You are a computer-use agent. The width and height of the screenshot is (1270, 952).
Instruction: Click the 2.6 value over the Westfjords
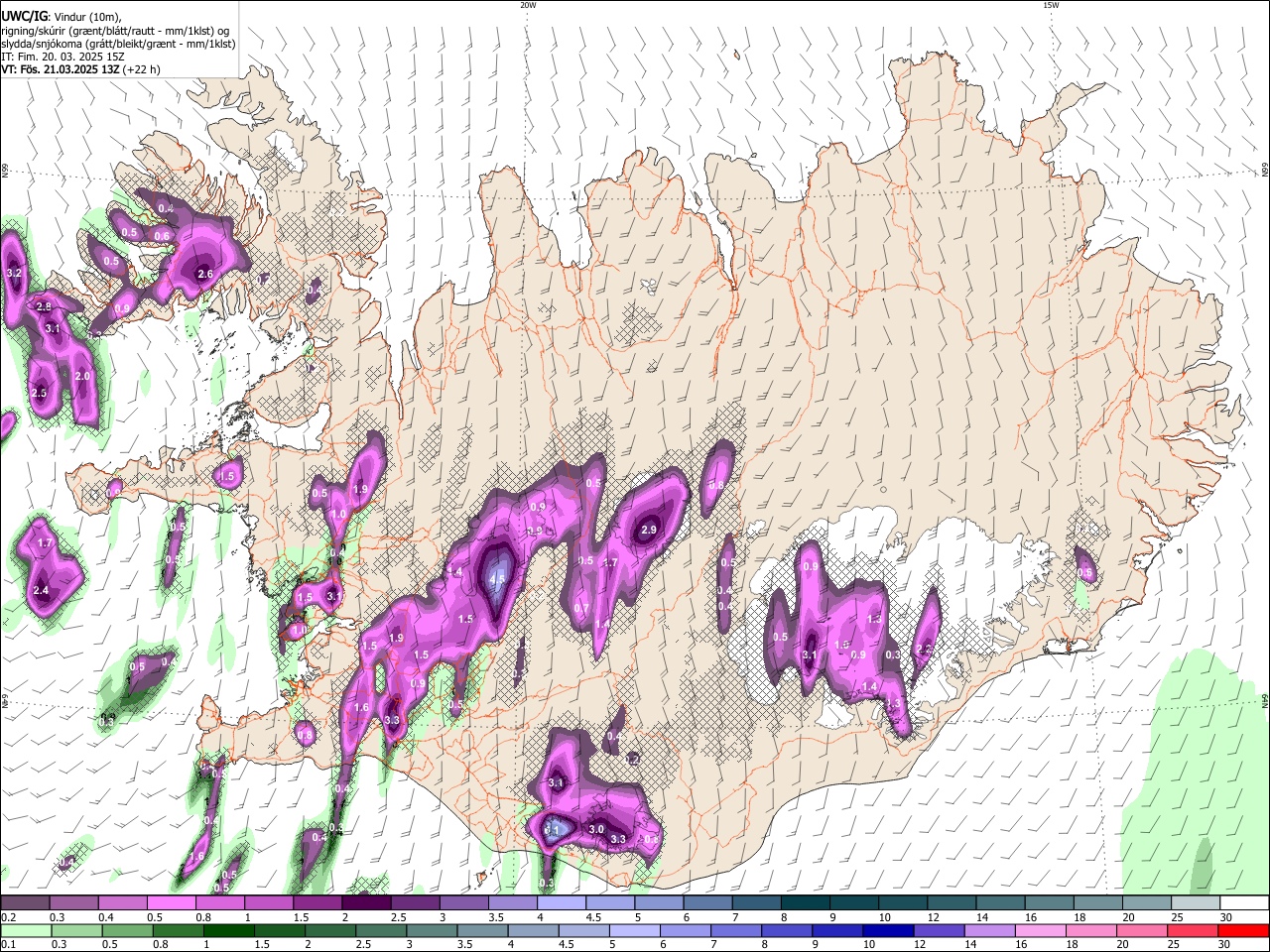point(205,275)
